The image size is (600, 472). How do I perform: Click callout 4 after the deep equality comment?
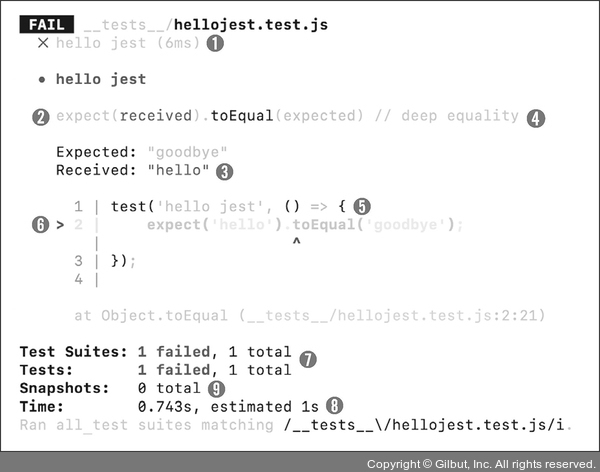click(x=536, y=117)
